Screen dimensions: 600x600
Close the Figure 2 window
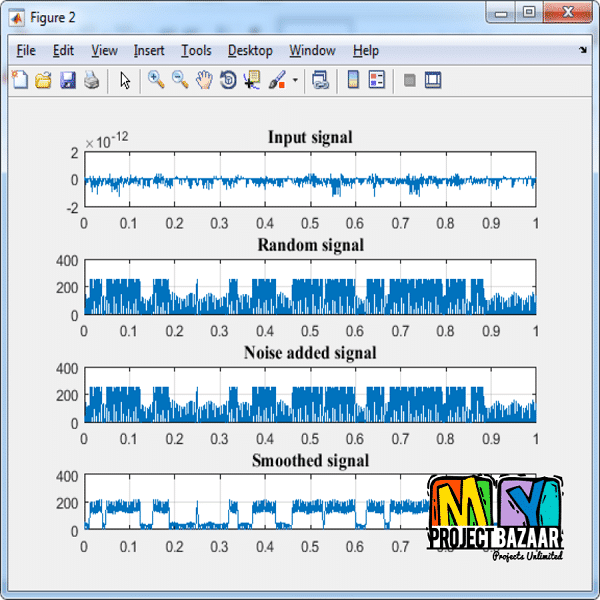[568, 12]
